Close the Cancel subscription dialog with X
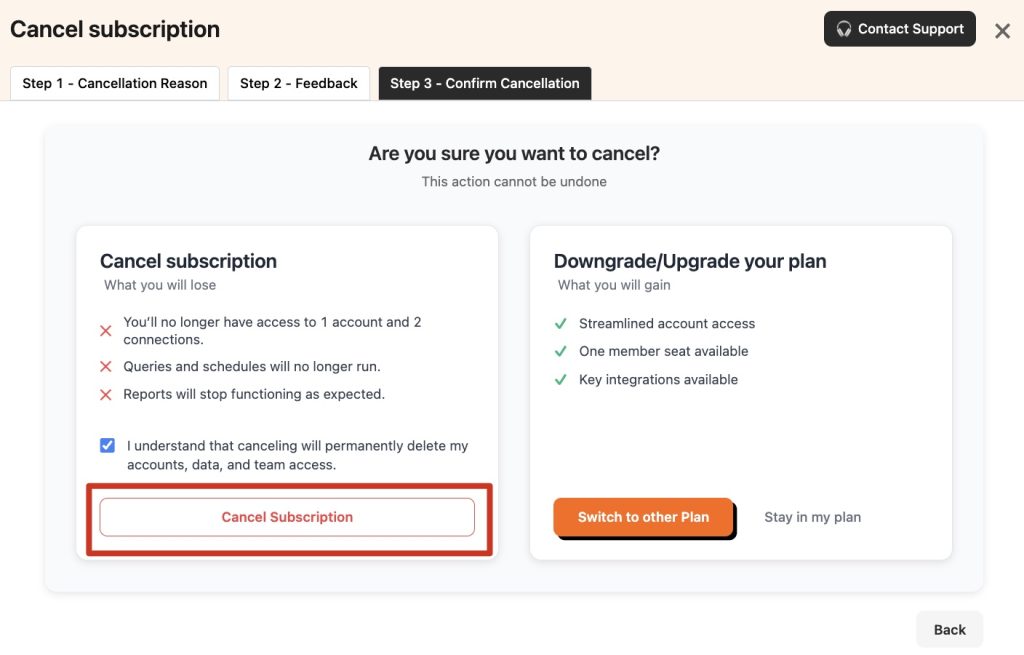Viewport: 1024px width, 655px height. point(1002,31)
